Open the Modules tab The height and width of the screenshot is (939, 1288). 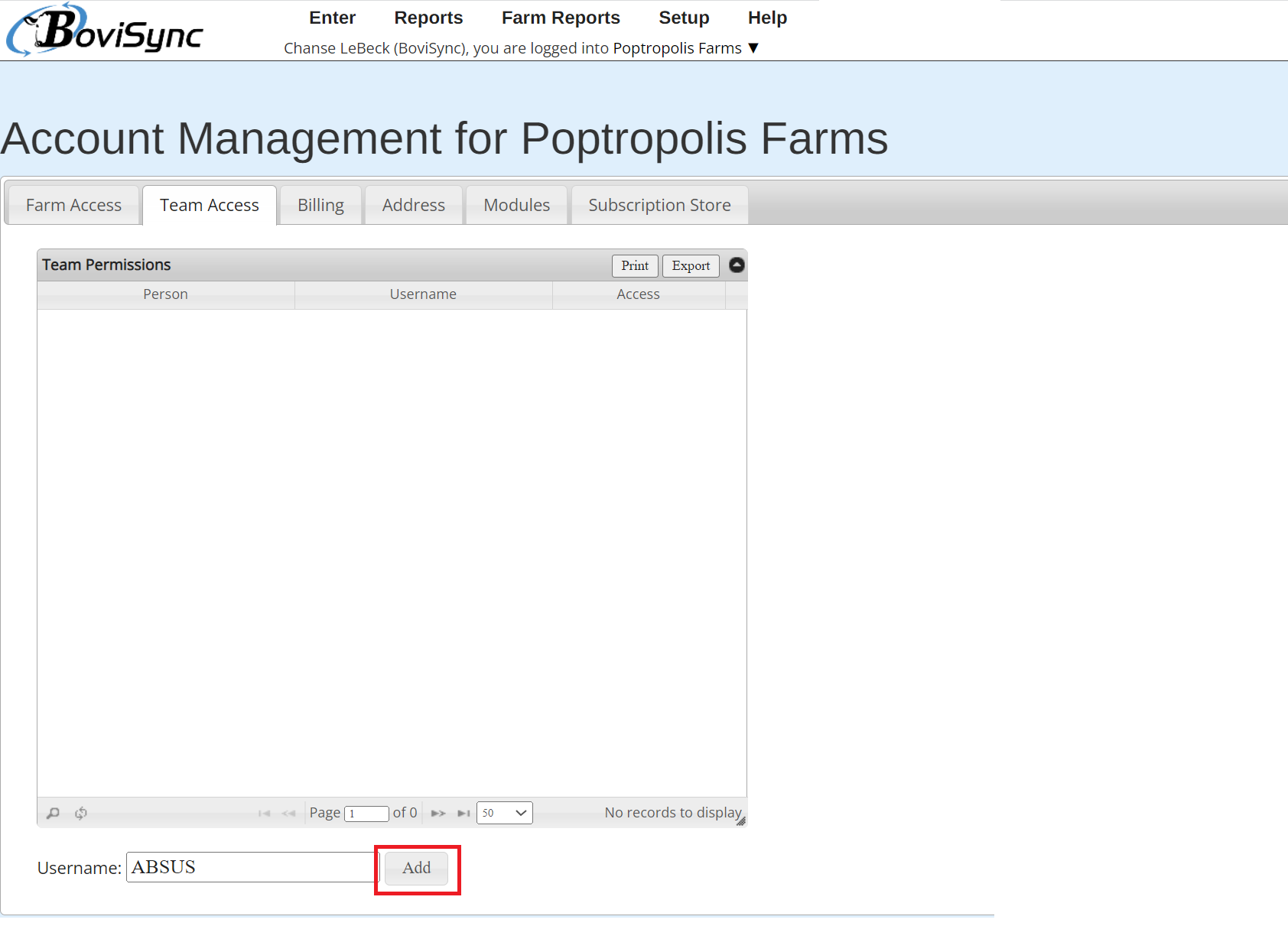point(517,205)
